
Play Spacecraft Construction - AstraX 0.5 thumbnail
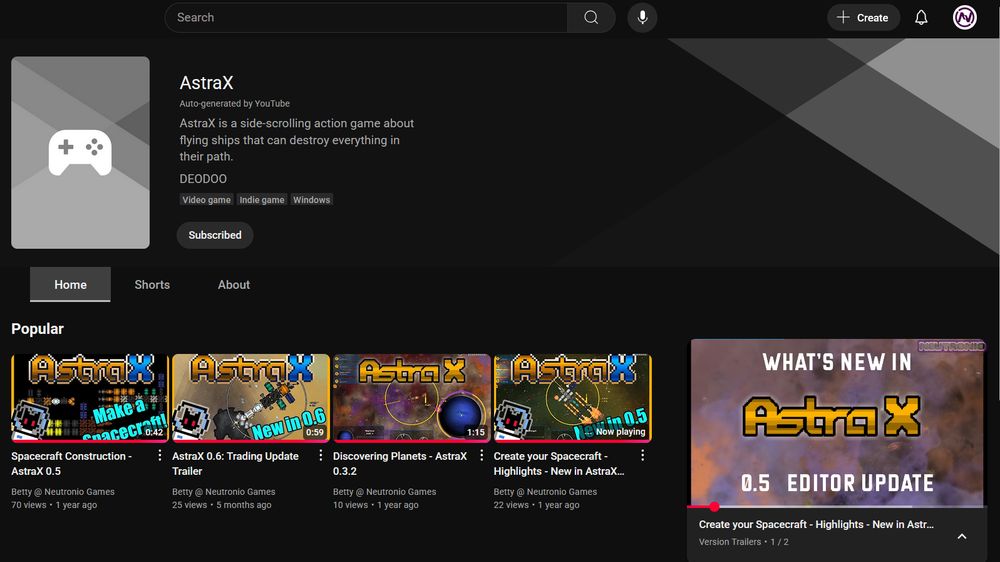pyautogui.click(x=90, y=398)
